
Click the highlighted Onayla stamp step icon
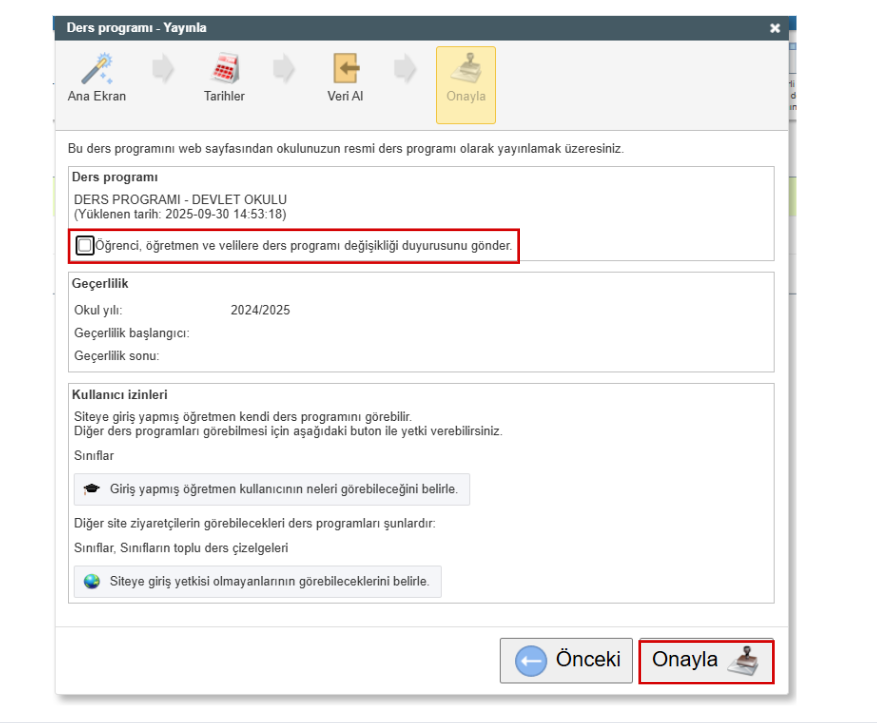pyautogui.click(x=465, y=68)
